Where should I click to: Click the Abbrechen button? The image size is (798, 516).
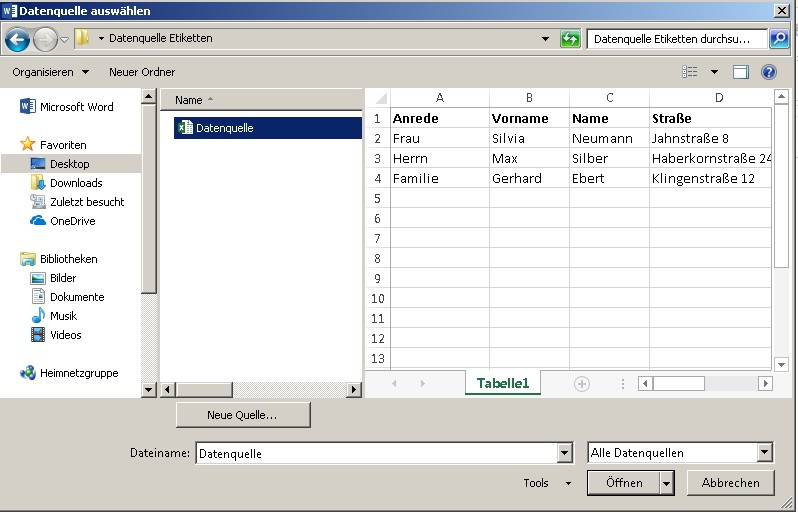click(730, 483)
